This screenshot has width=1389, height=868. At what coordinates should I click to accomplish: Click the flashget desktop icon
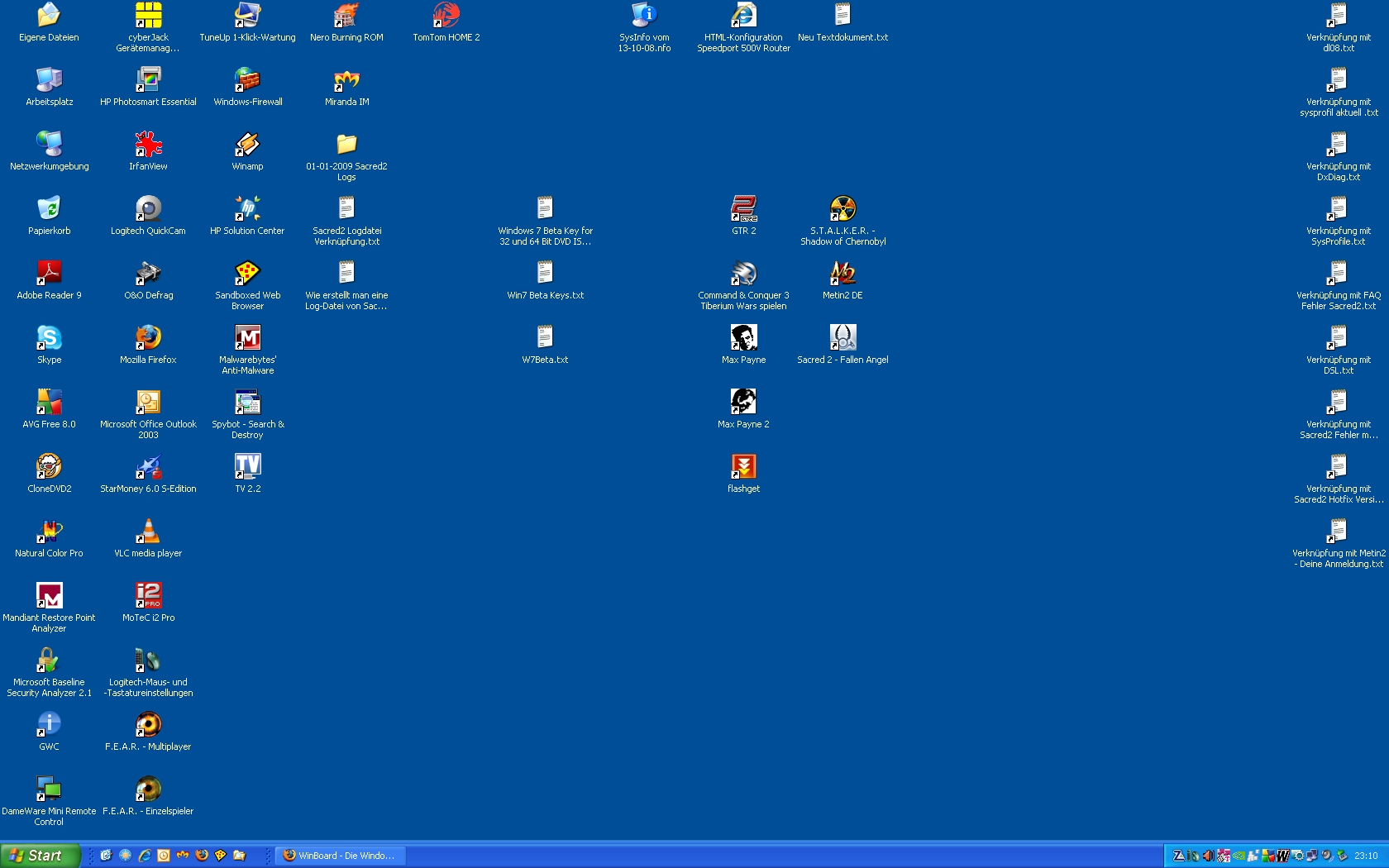click(x=743, y=467)
